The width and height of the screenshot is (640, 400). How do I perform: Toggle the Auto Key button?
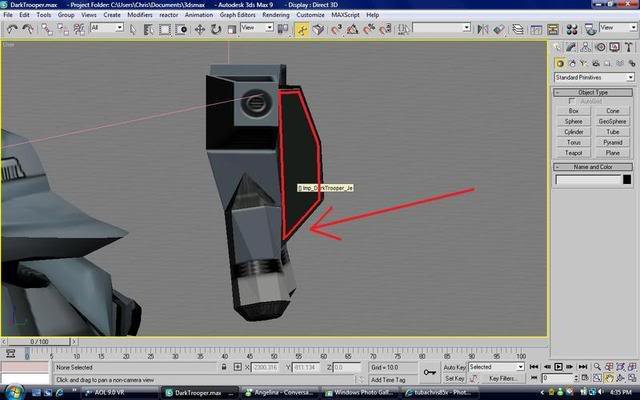[454, 367]
